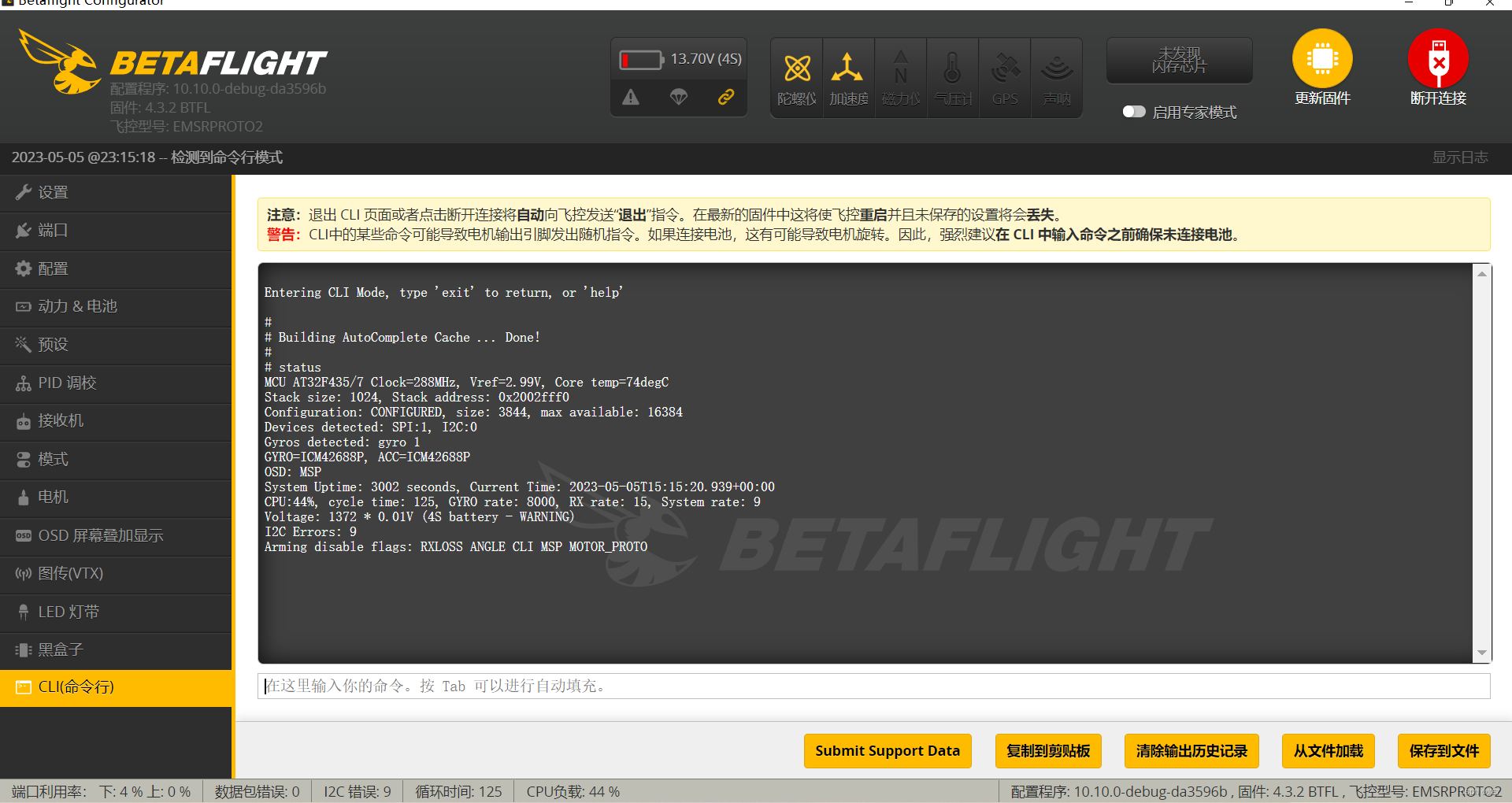Screen dimensions: 1512x803
Task: Select the accelerometer sensor icon
Action: pyautogui.click(x=848, y=78)
